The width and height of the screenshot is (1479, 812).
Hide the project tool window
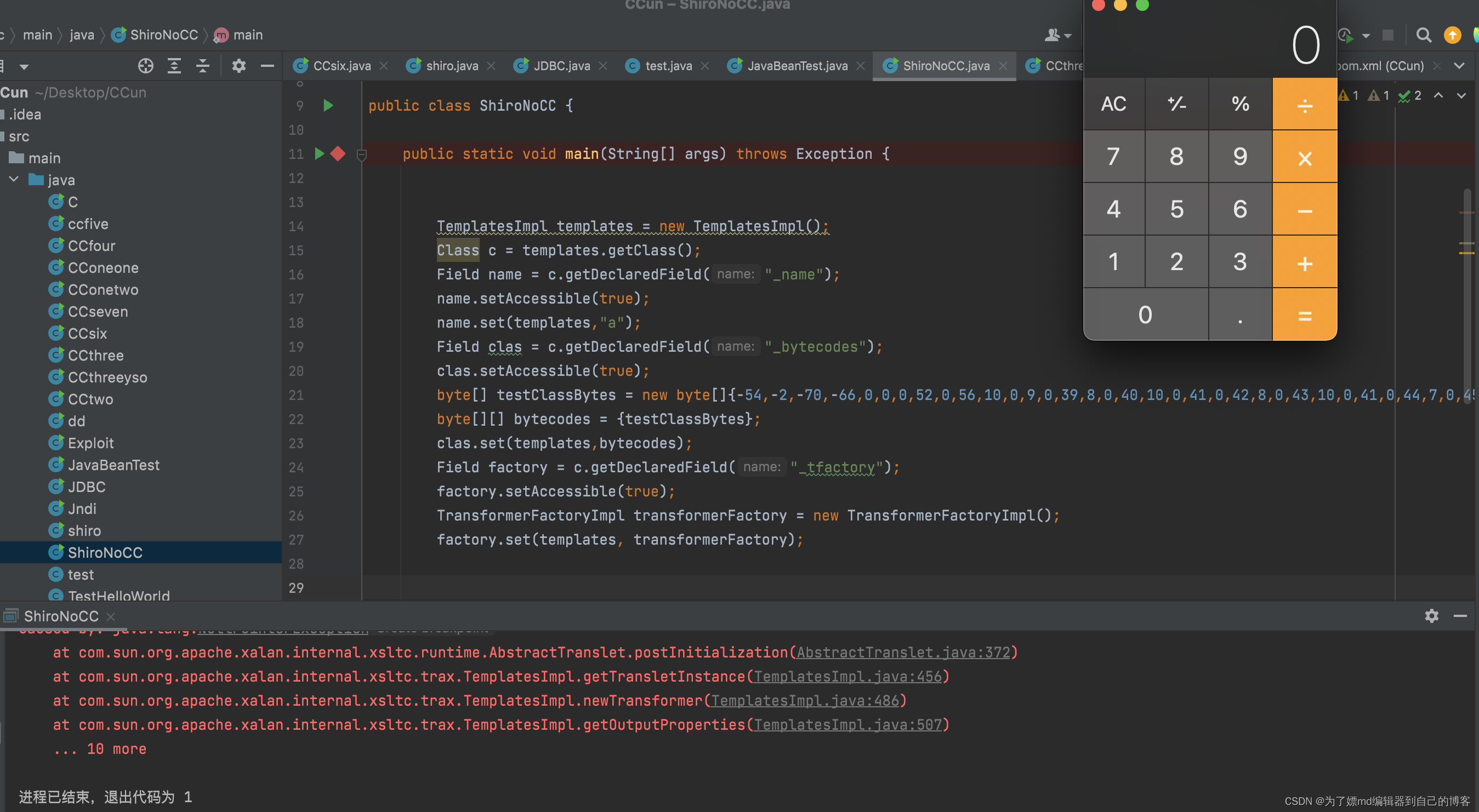(x=267, y=66)
